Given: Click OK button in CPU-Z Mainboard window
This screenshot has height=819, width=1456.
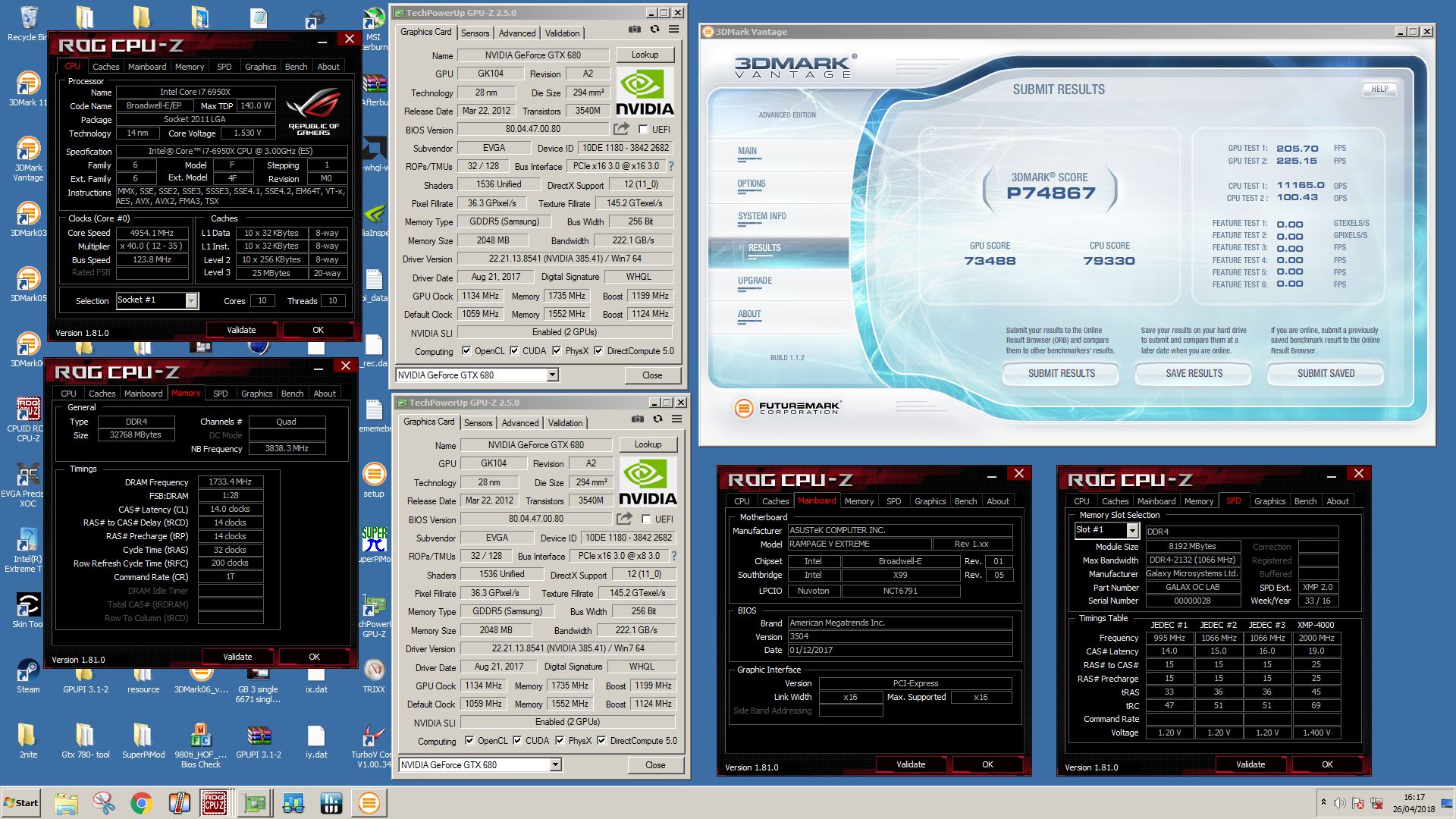Looking at the screenshot, I should [987, 764].
